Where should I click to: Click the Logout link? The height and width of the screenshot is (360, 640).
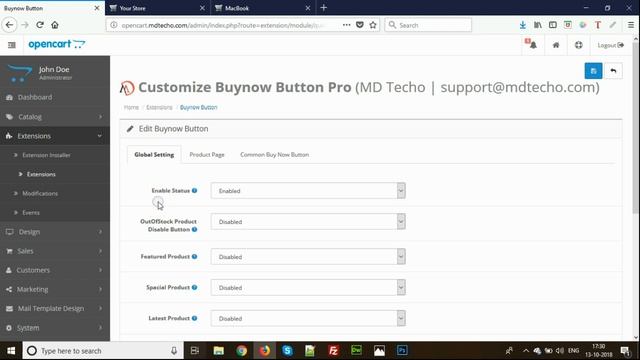coord(610,45)
